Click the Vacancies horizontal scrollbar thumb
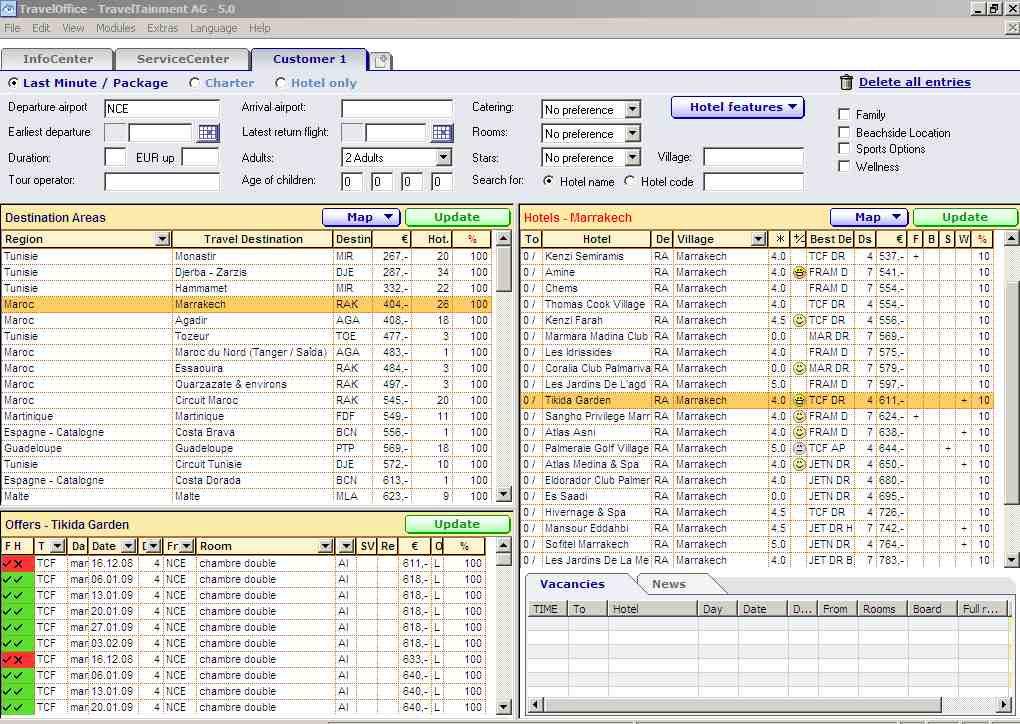Screen dimensions: 1020x724 742,704
